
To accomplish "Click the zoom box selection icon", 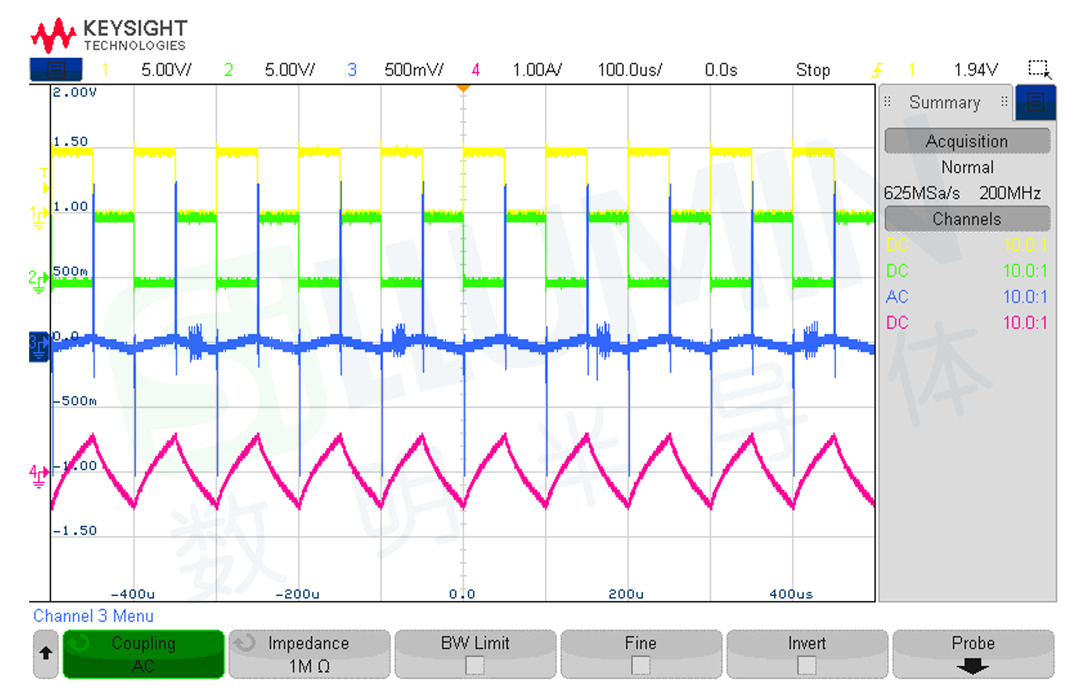I will pos(1039,69).
